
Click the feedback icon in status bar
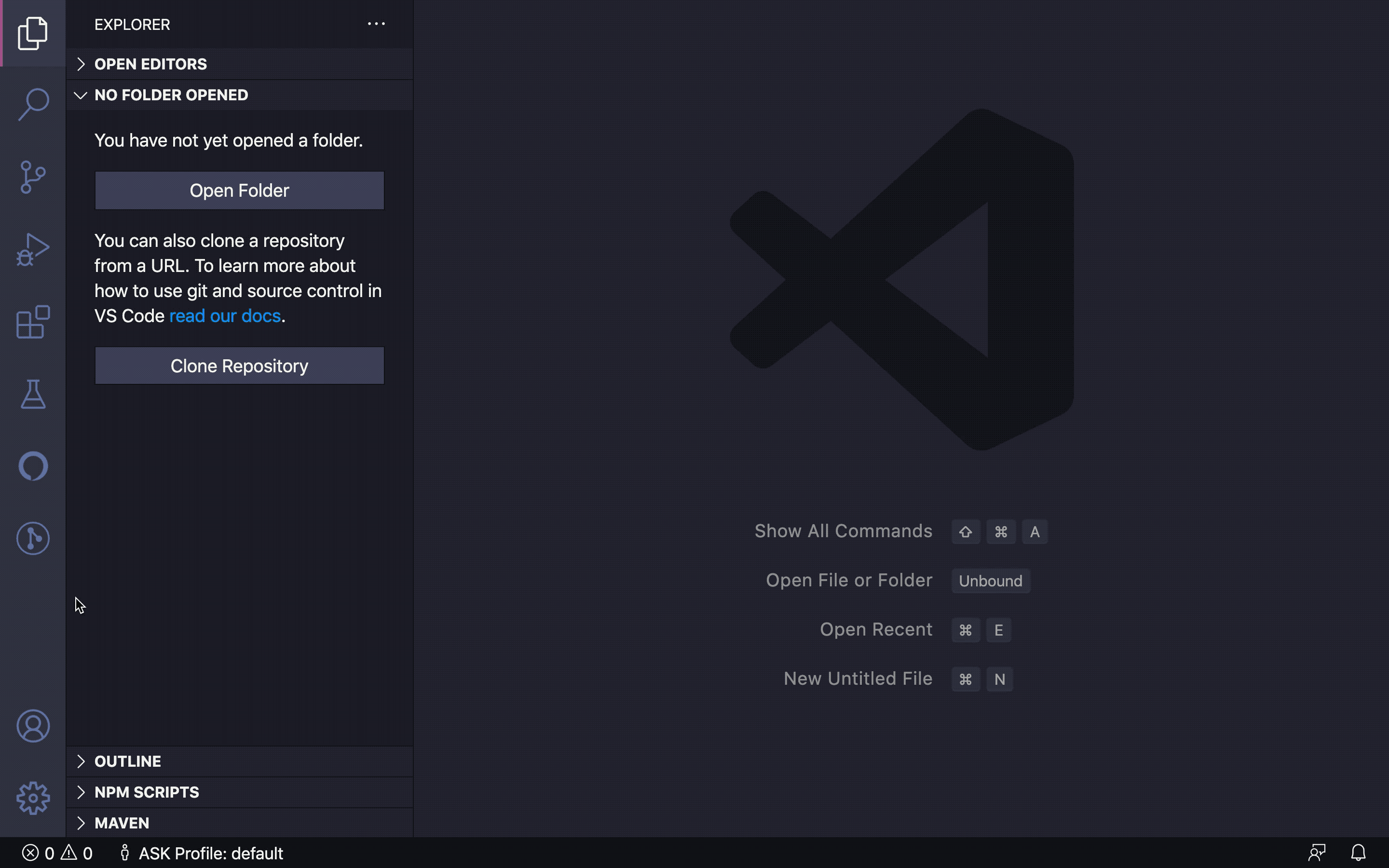[x=1317, y=853]
